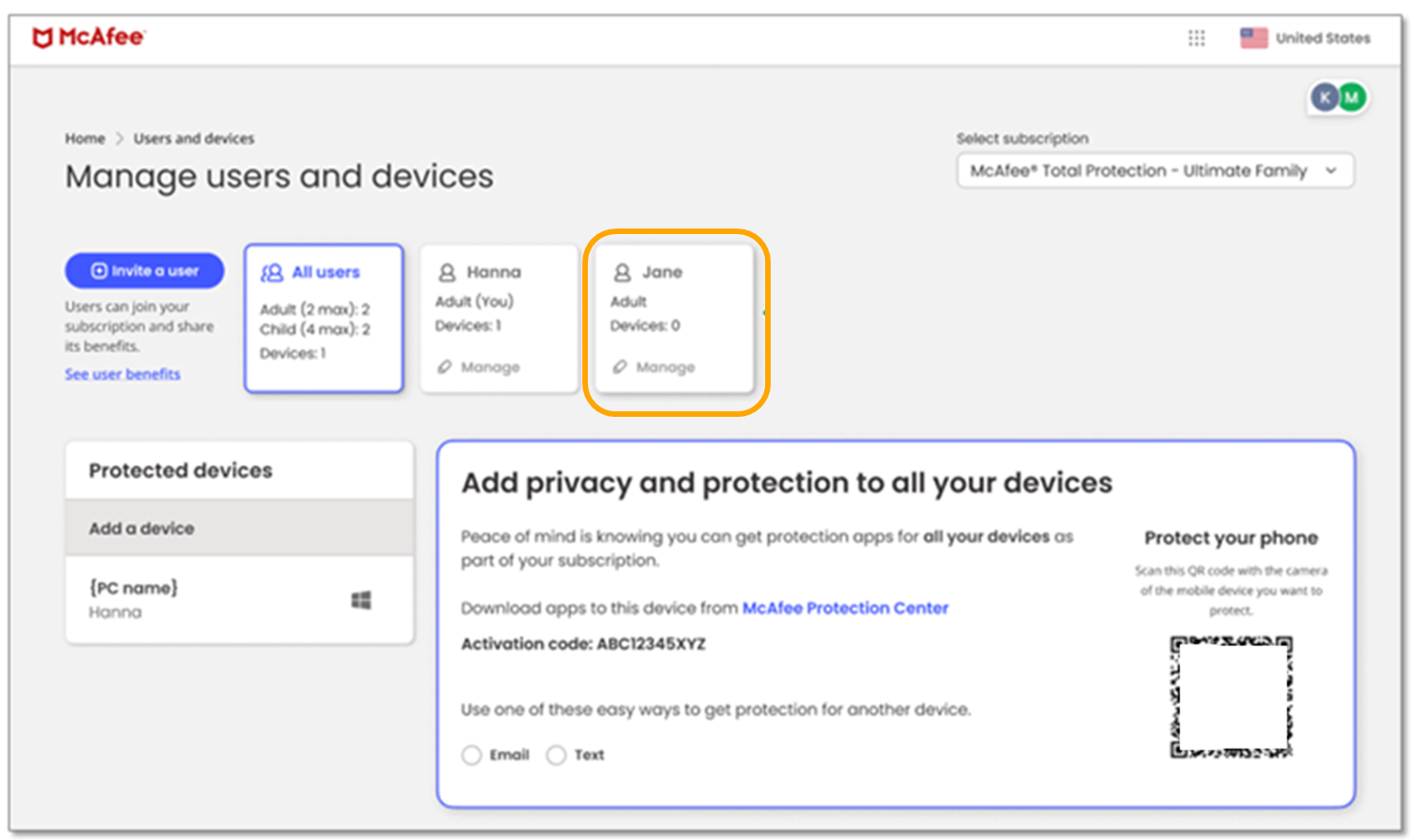The image size is (1417, 840).
Task: Go to Home in the breadcrumb
Action: pyautogui.click(x=85, y=139)
